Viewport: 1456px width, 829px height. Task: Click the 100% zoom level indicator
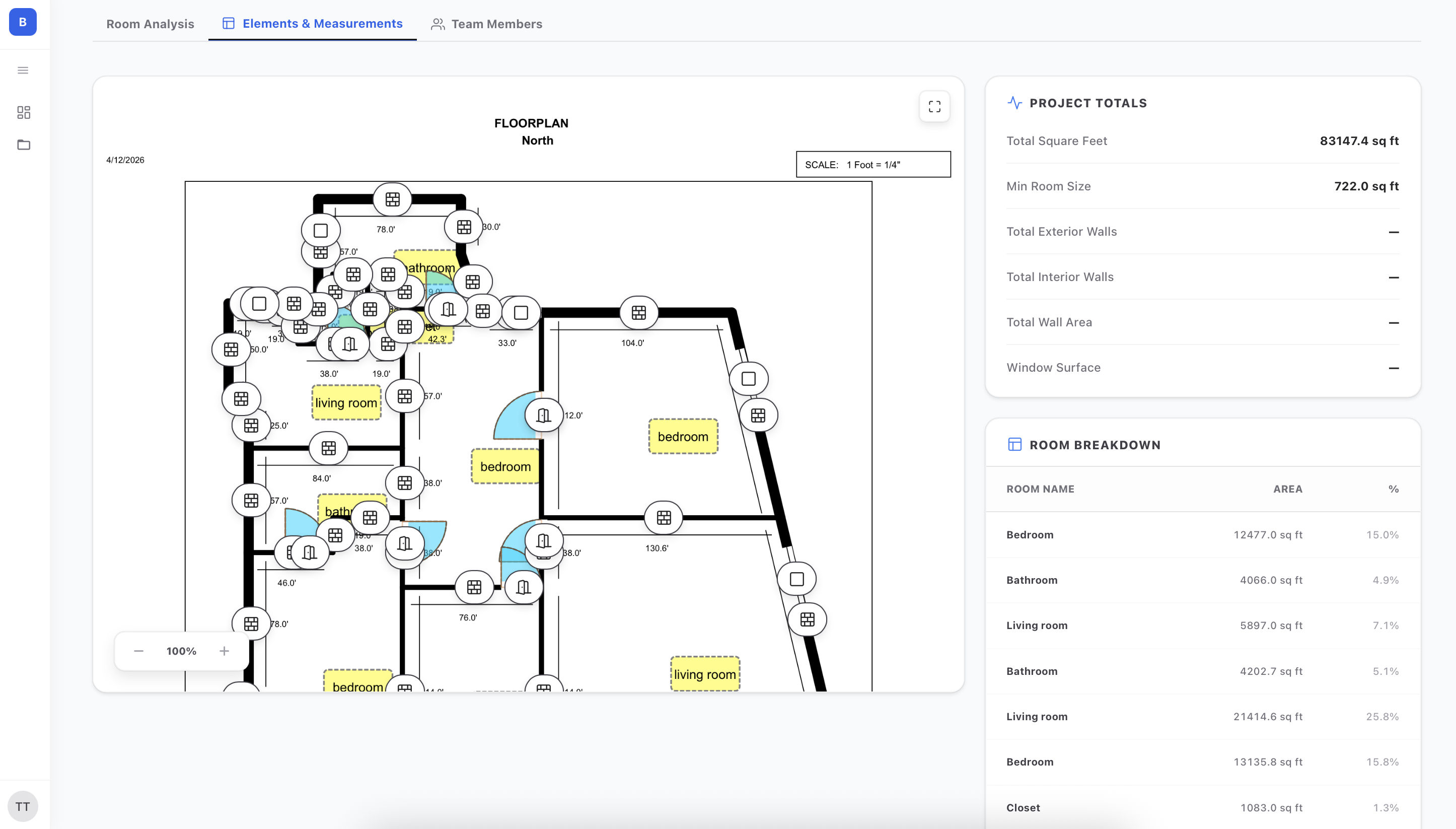(x=181, y=651)
